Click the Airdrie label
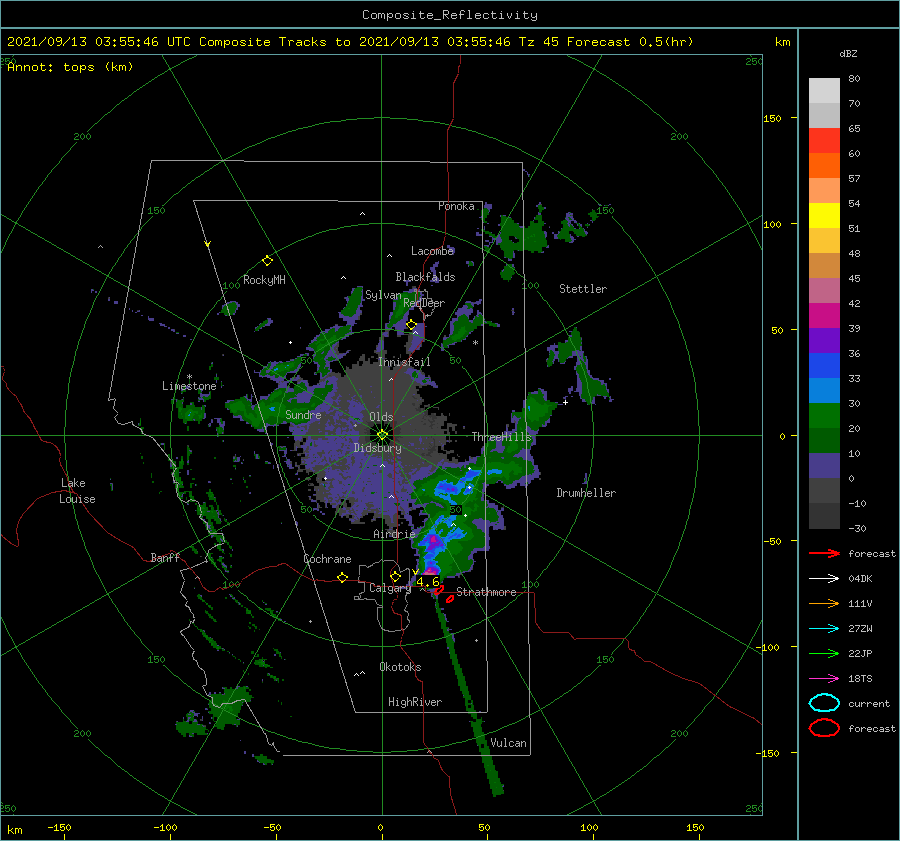This screenshot has height=841, width=900. pos(394,534)
